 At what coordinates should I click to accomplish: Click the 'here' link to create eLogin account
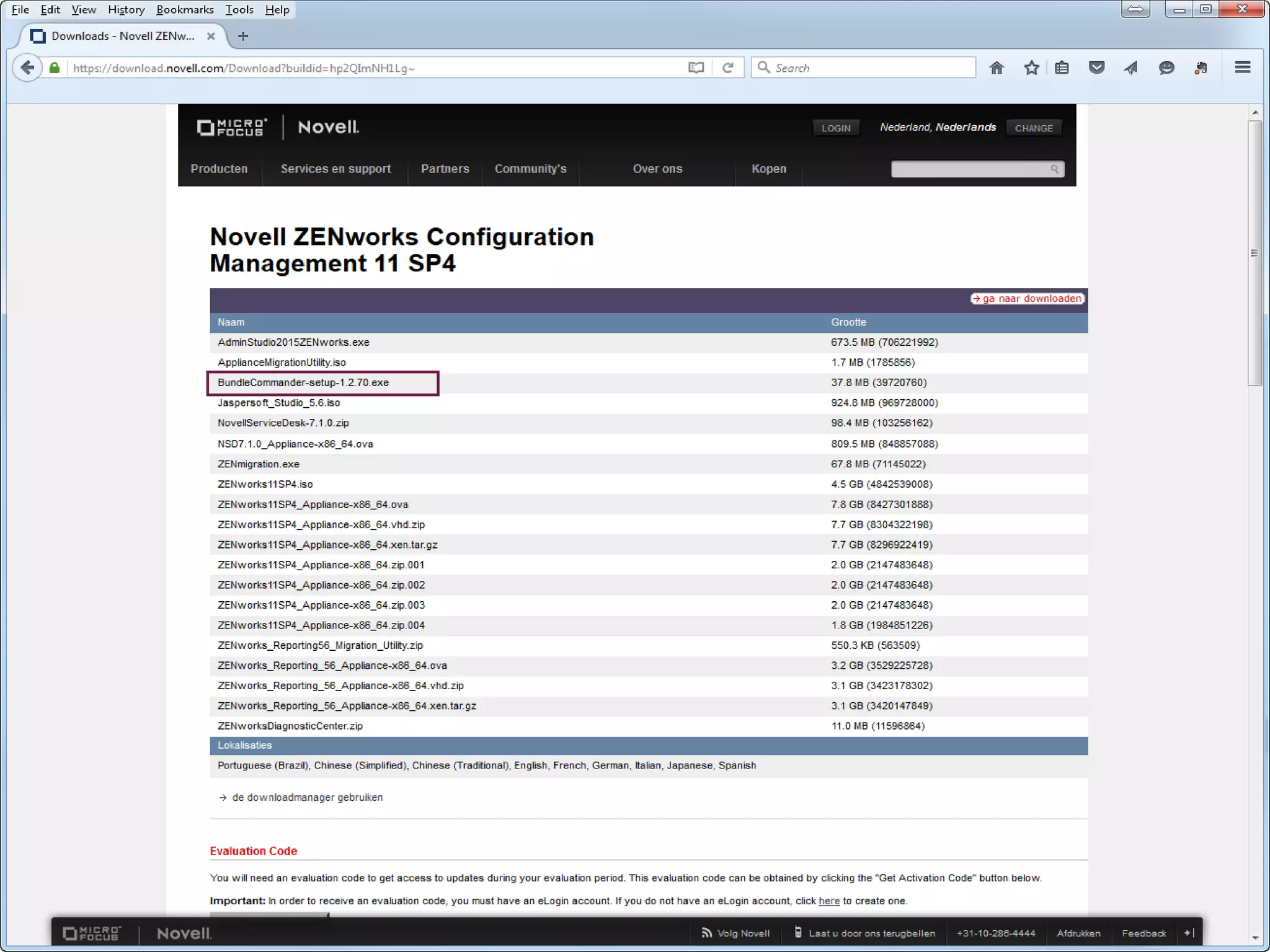coord(828,901)
